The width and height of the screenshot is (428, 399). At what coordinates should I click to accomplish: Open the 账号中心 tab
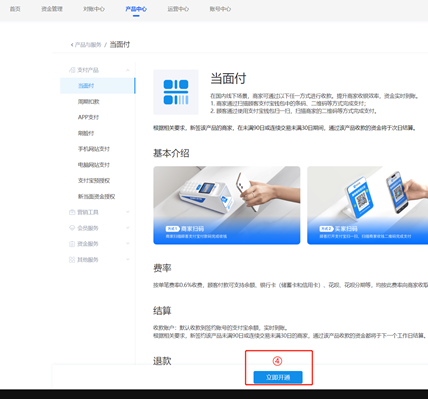click(220, 9)
